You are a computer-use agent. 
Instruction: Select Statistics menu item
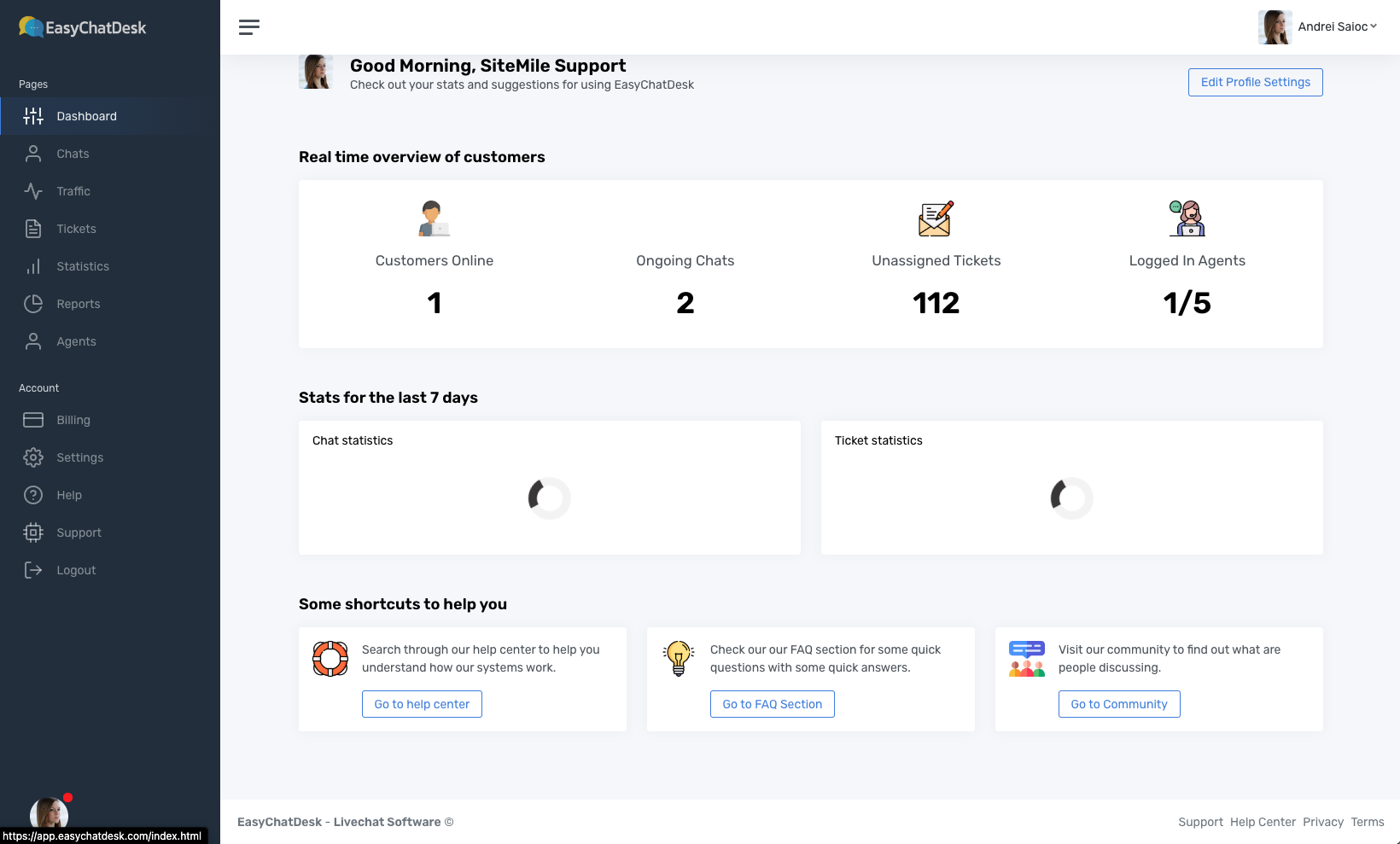tap(110, 266)
